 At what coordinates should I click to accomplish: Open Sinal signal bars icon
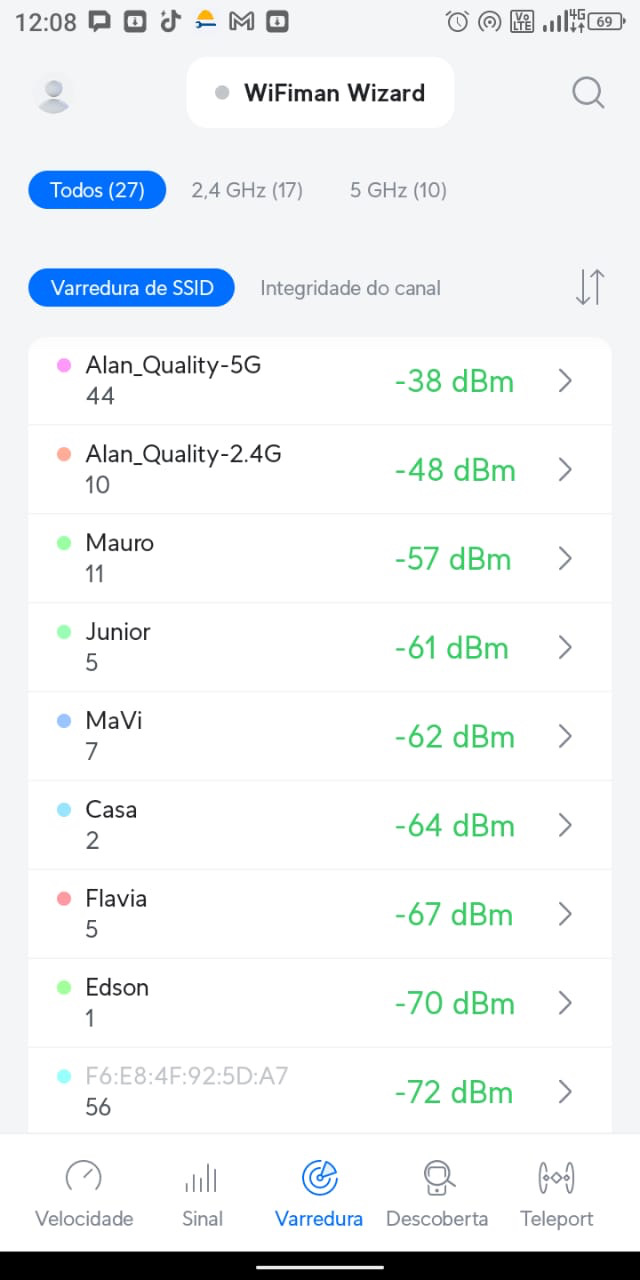pos(202,1178)
